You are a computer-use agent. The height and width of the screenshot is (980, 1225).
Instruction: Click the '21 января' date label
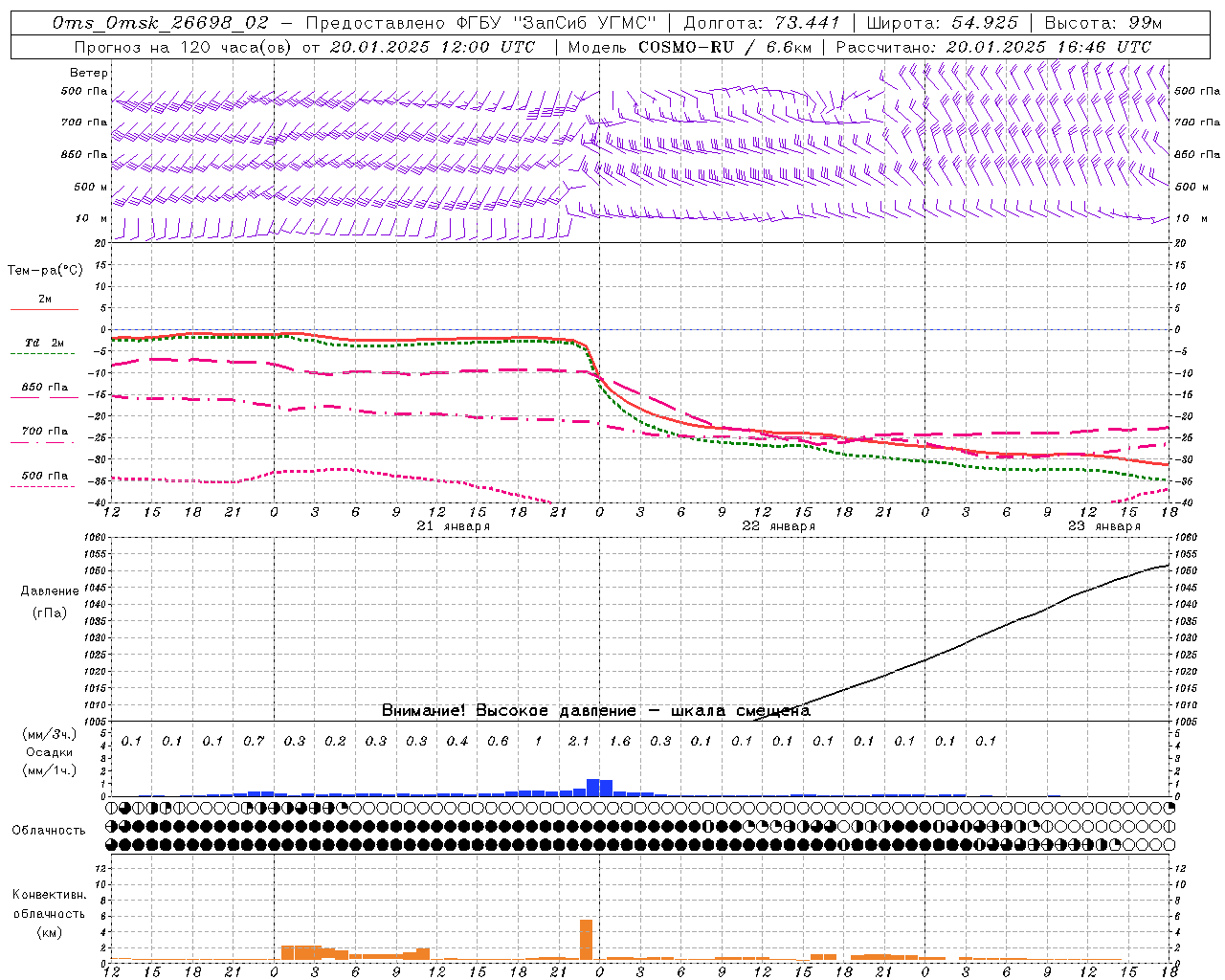[454, 526]
